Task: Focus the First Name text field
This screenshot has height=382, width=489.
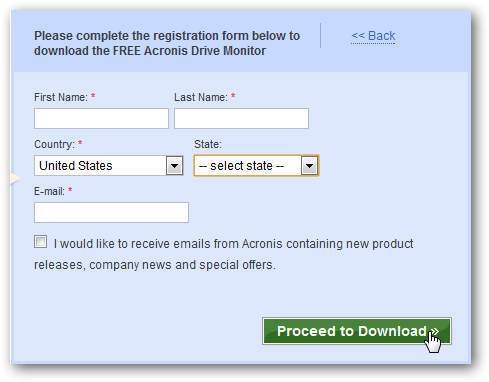Action: pos(101,118)
